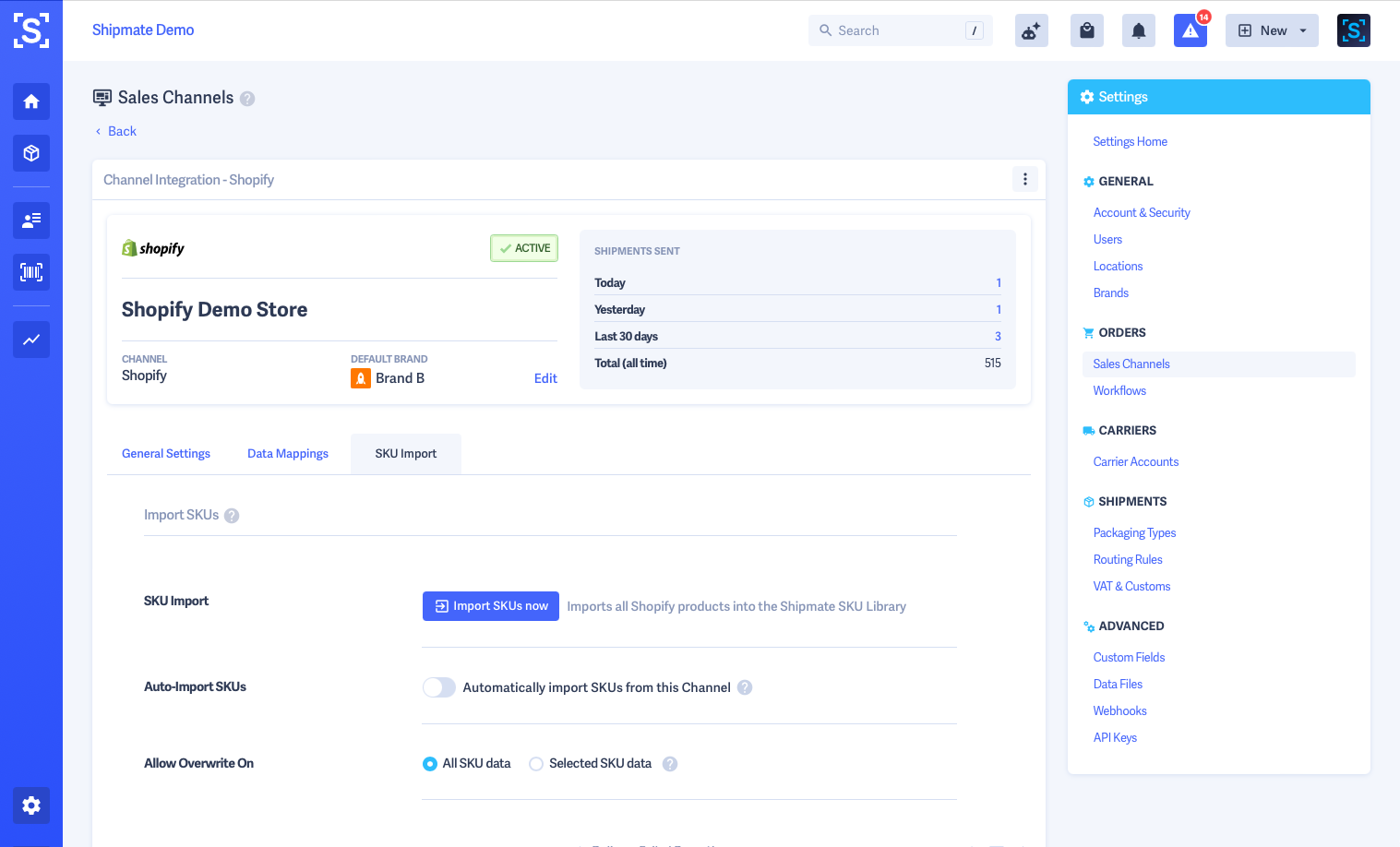
Task: Click the Brand B rocket icon
Action: (x=361, y=378)
